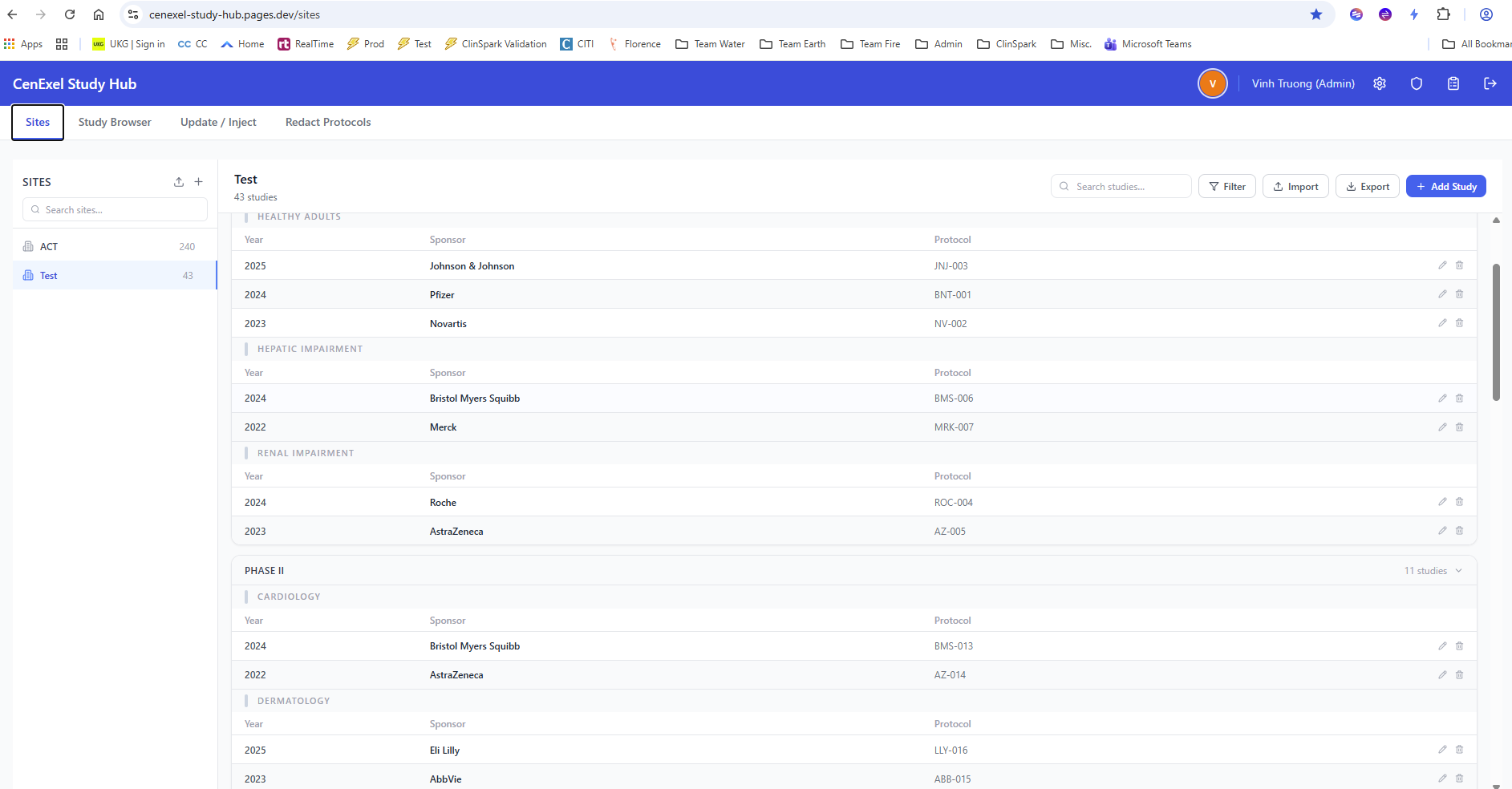1512x789 pixels.
Task: Open the browser extensions puzzle icon
Action: [1443, 14]
